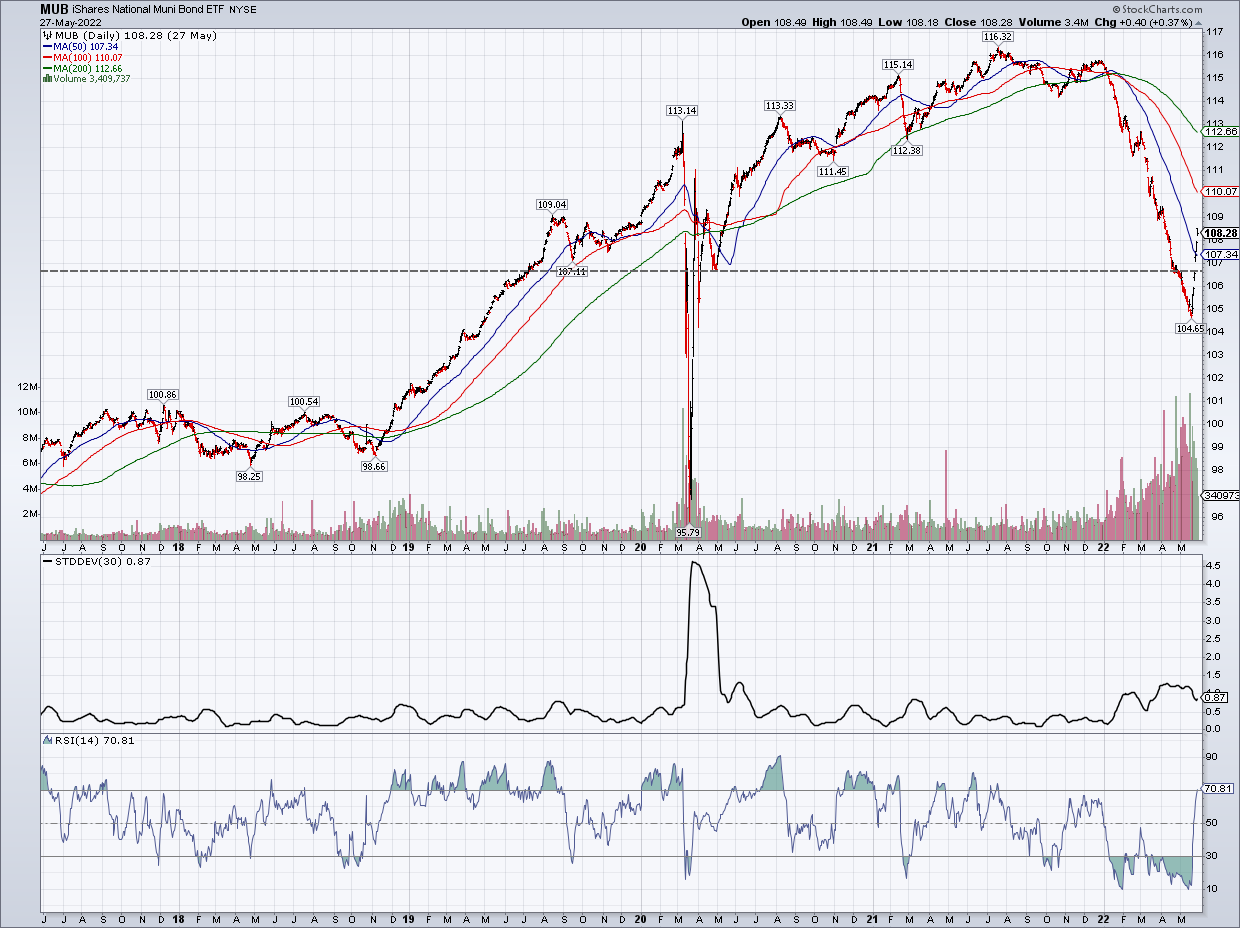Viewport: 1240px width, 928px height.
Task: Click the bold MUB ticker title
Action: pyautogui.click(x=54, y=9)
